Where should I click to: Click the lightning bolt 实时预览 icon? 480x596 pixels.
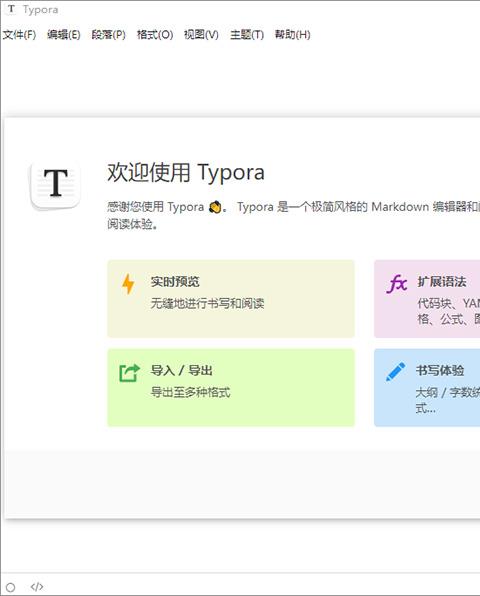pos(128,284)
